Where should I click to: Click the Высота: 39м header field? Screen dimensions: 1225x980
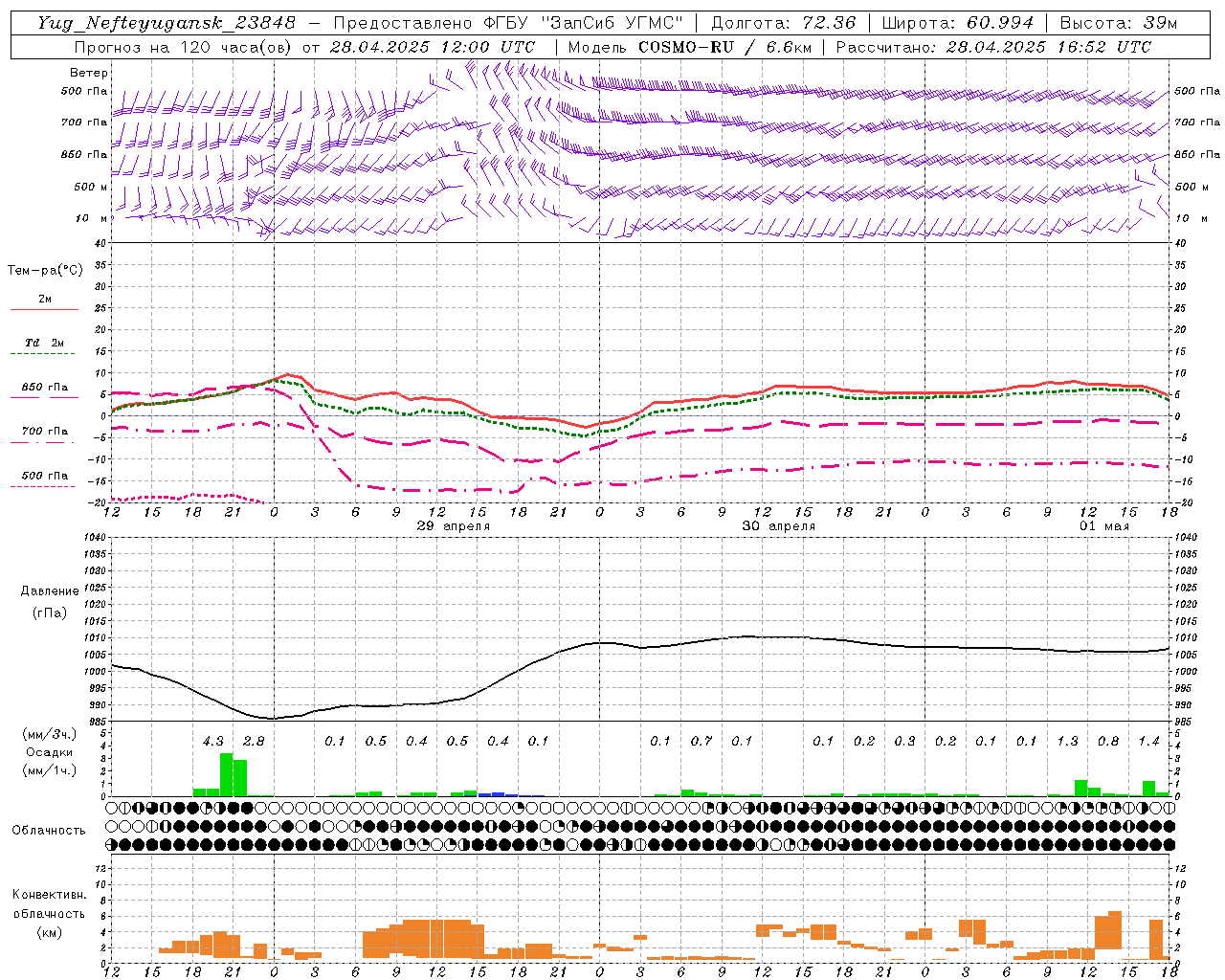coord(1119,23)
